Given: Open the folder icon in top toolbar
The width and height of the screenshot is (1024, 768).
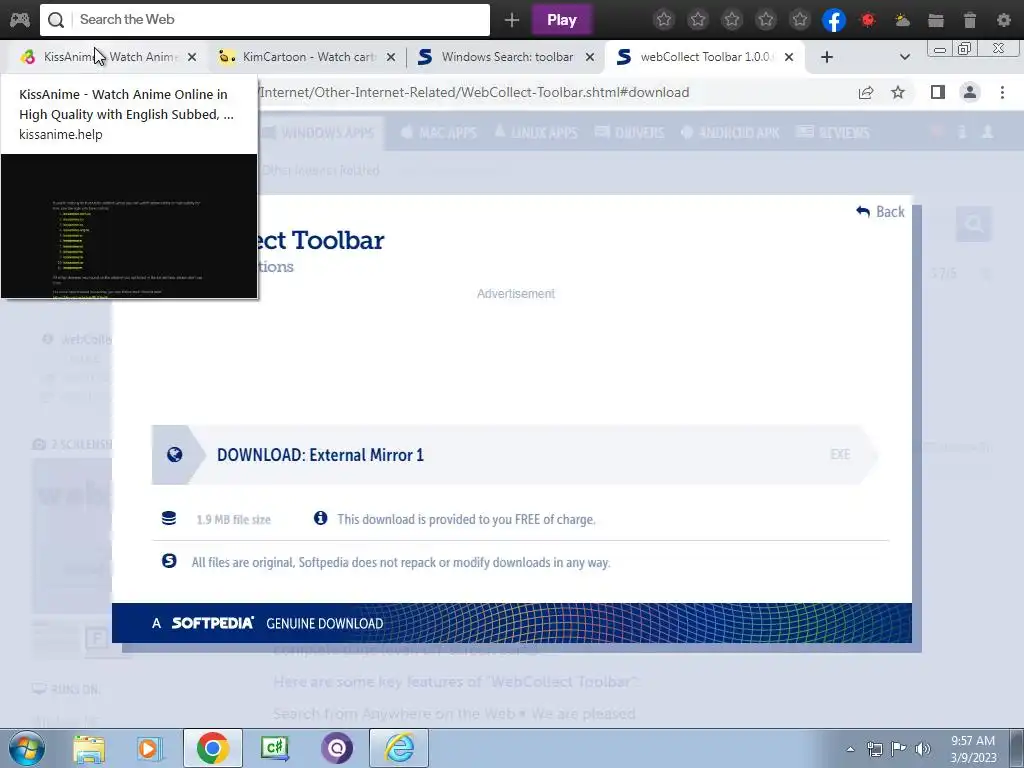Looking at the screenshot, I should point(936,20).
